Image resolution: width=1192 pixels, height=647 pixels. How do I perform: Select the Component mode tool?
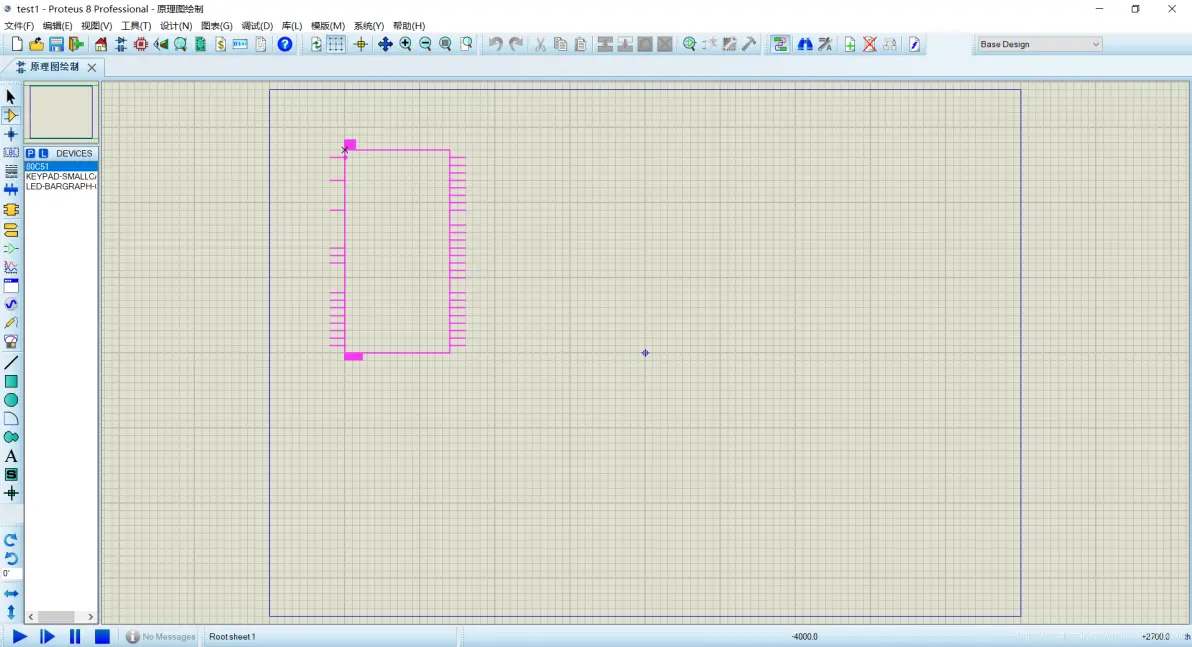[x=11, y=115]
